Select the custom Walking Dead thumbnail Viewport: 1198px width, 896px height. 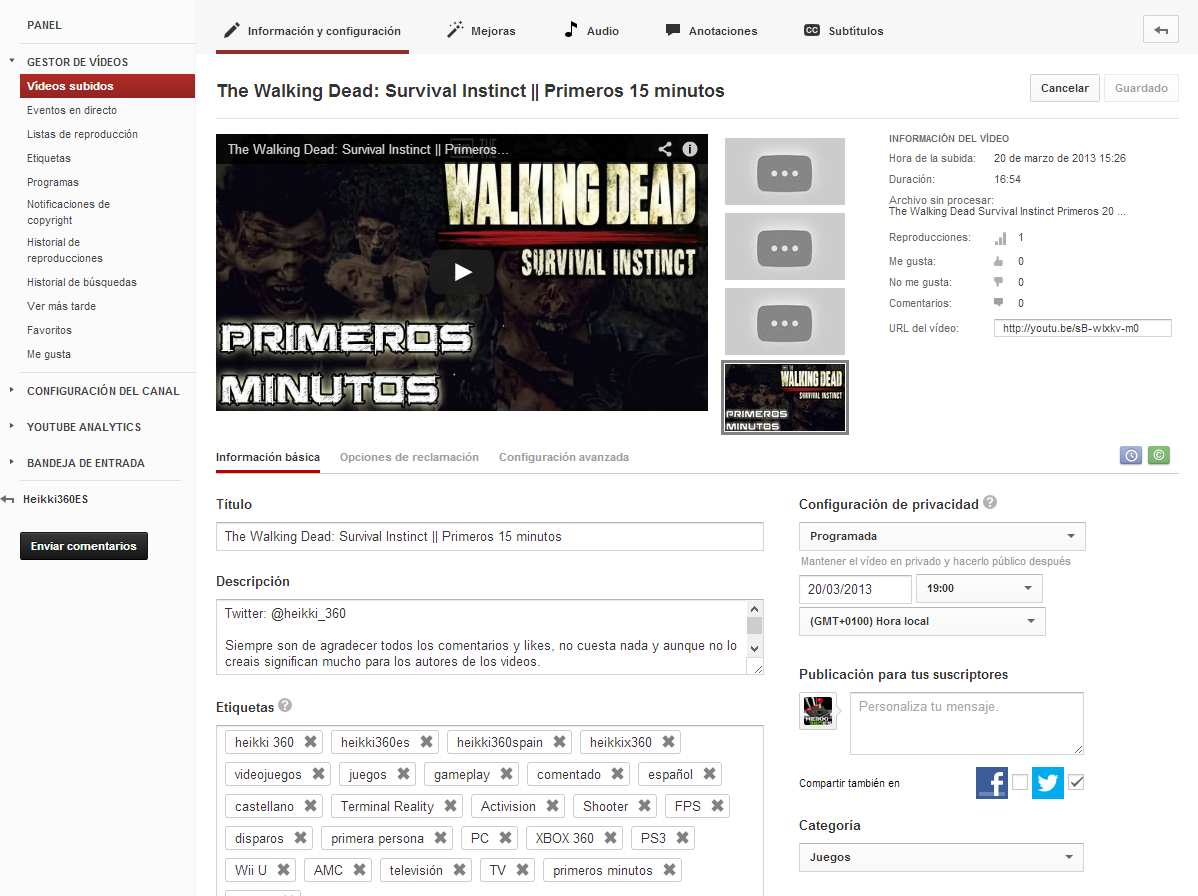coord(785,397)
